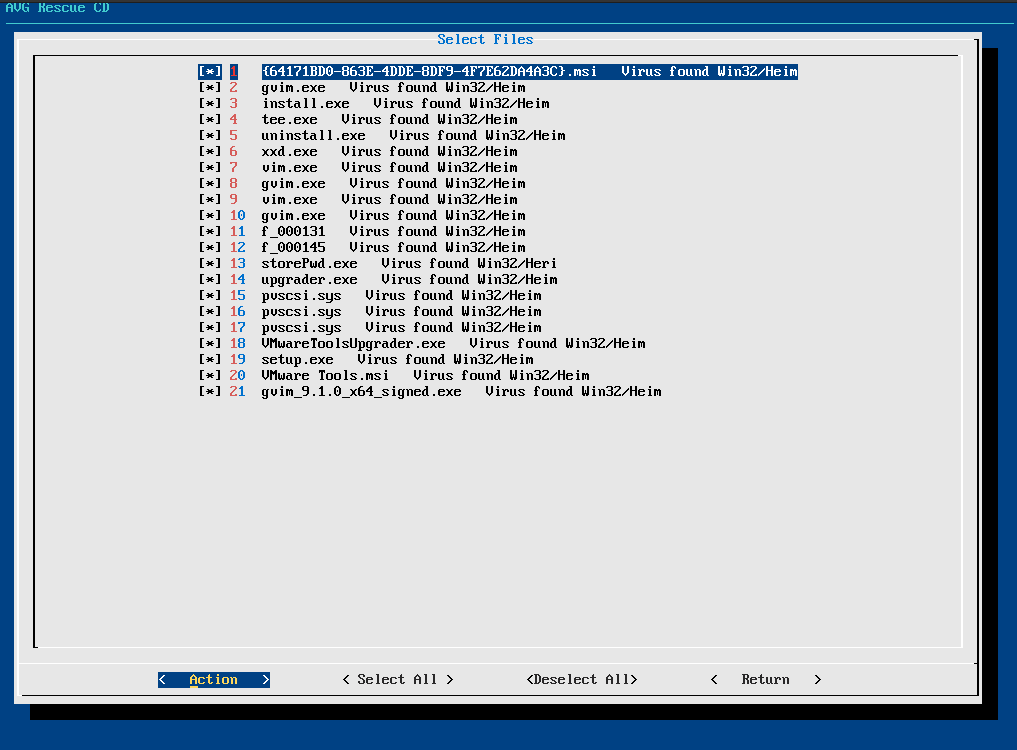Select the setup.exe file name
This screenshot has width=1017, height=750.
coord(297,359)
